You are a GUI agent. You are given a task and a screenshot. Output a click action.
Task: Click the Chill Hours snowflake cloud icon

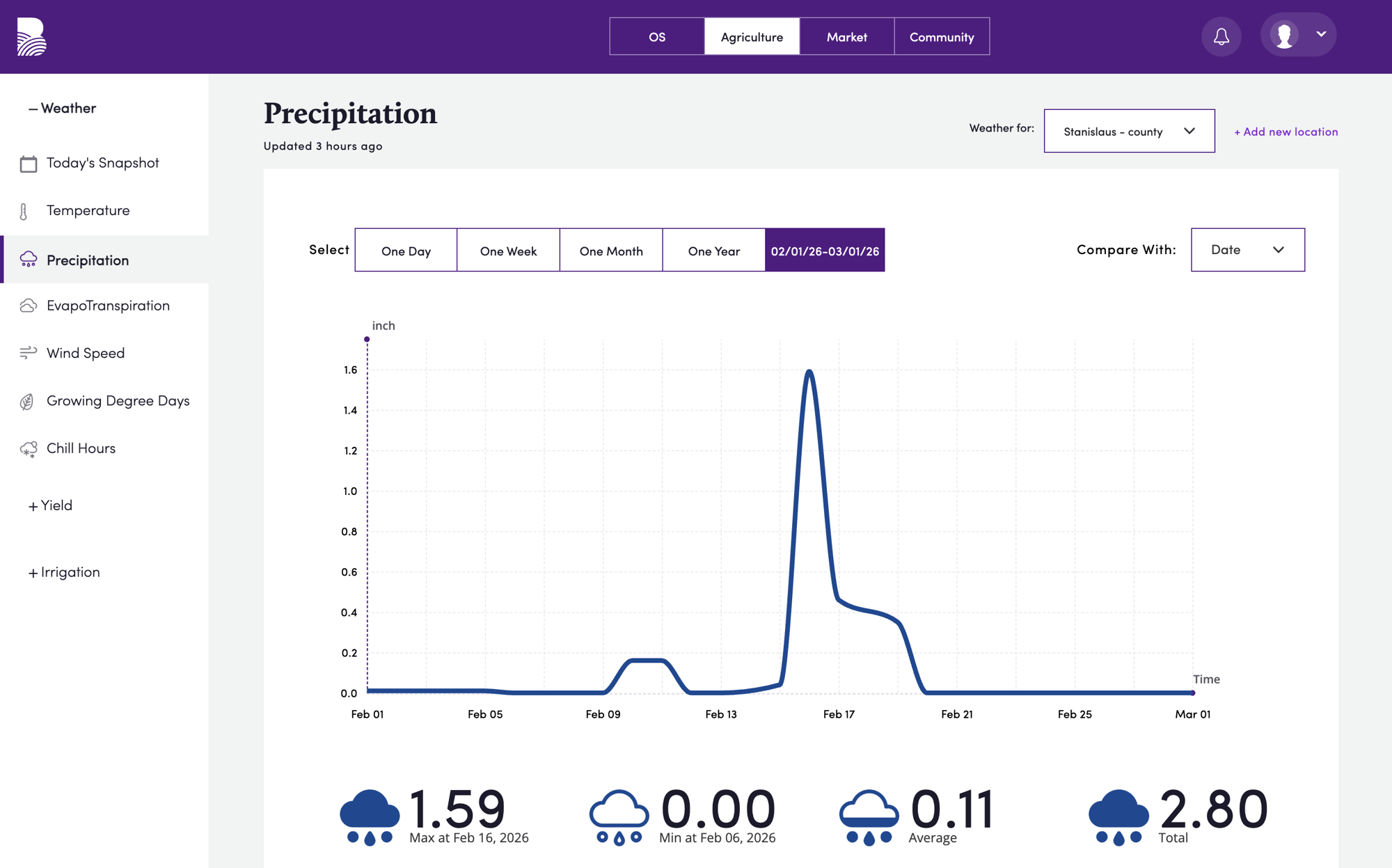29,449
